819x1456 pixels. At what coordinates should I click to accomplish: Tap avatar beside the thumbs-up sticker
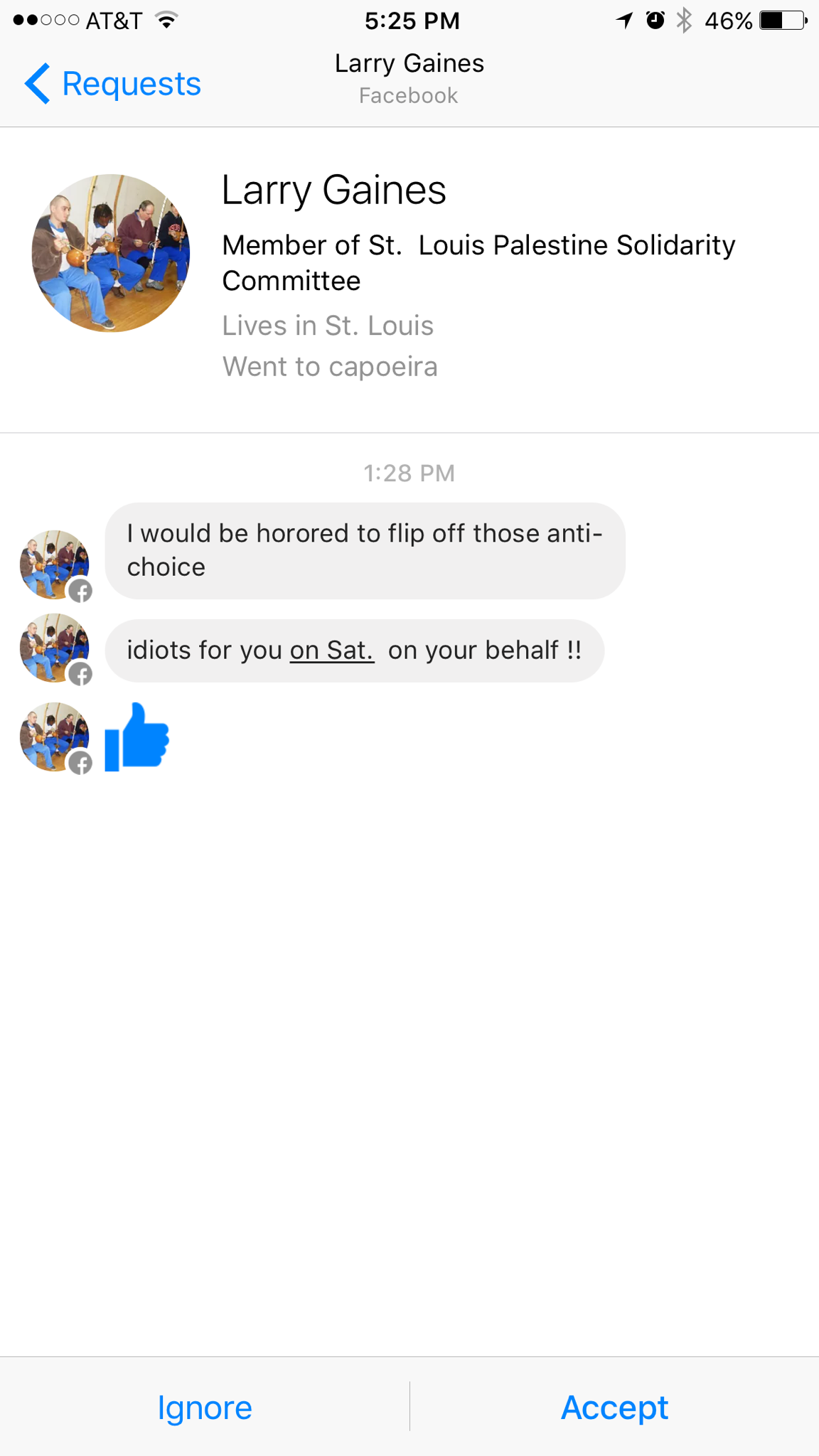[55, 737]
